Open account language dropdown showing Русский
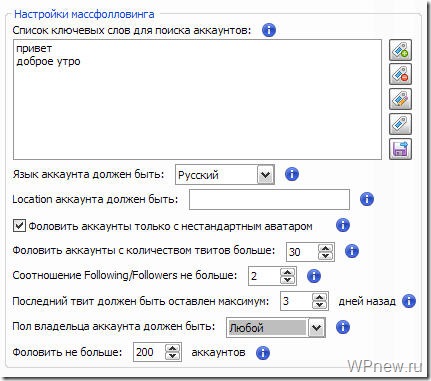Viewport: 431px width, 381px height. click(x=266, y=174)
